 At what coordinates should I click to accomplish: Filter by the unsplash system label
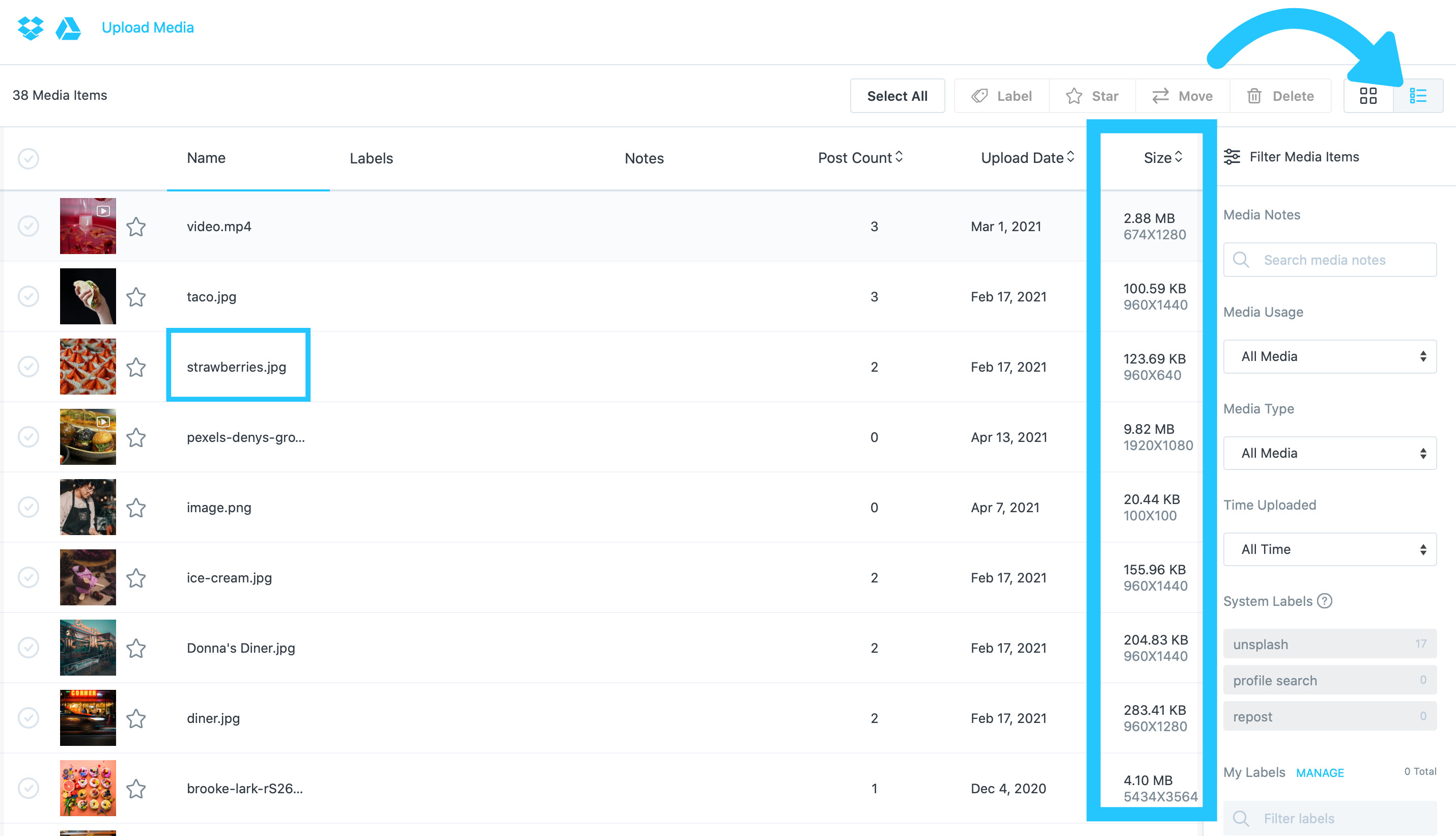(x=1330, y=644)
